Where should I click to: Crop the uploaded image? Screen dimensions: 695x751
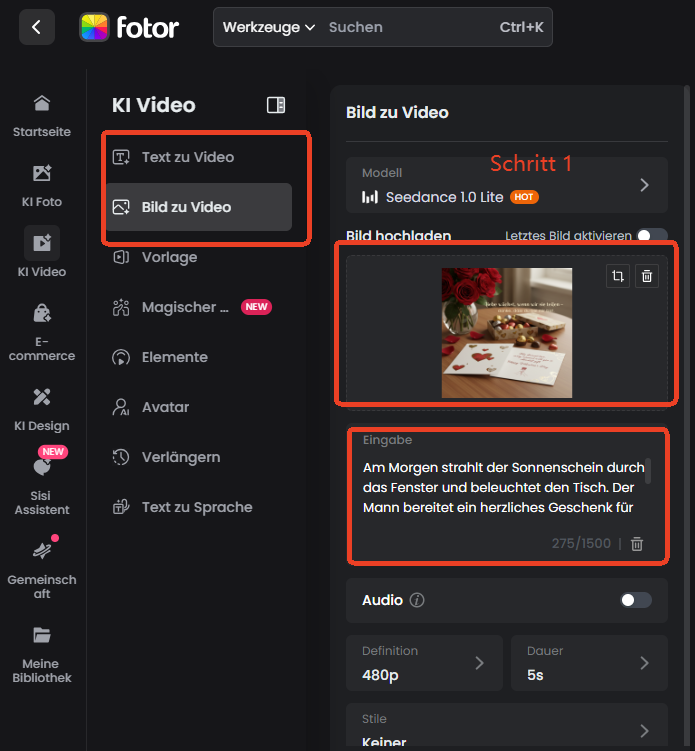[x=618, y=277]
